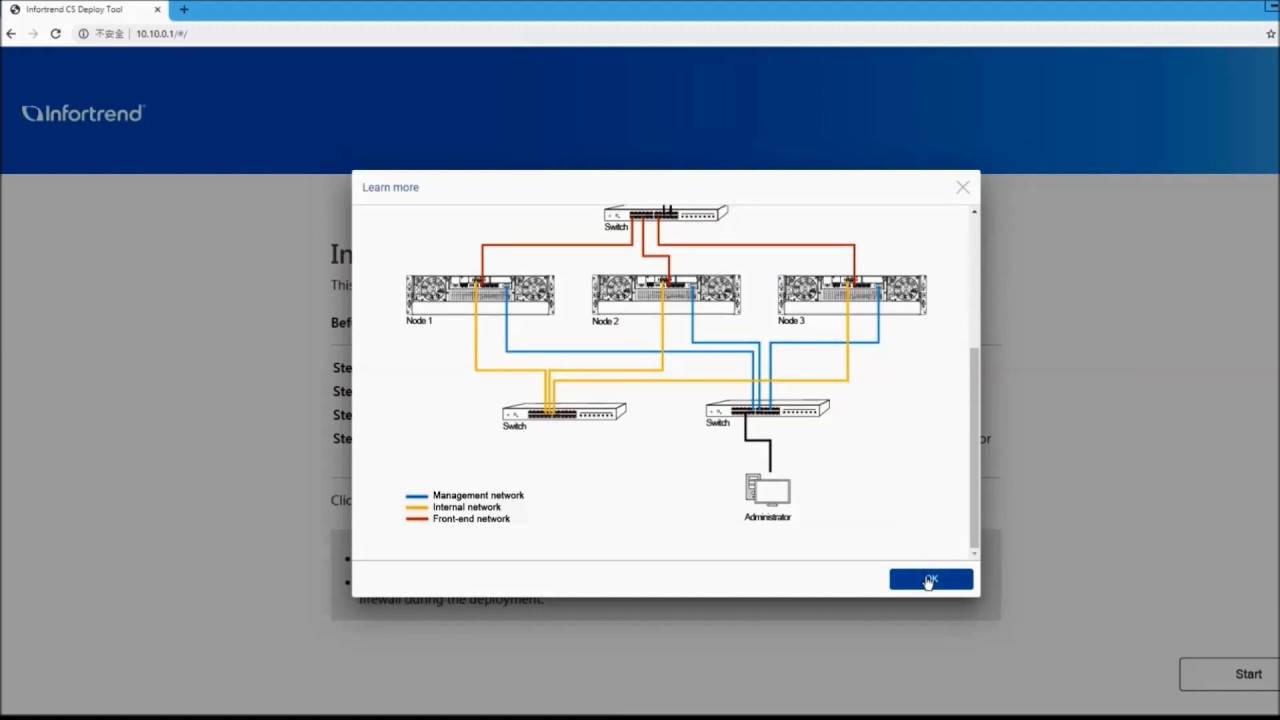The image size is (1280, 720).
Task: Click the Front-end network legend label
Action: 471,519
